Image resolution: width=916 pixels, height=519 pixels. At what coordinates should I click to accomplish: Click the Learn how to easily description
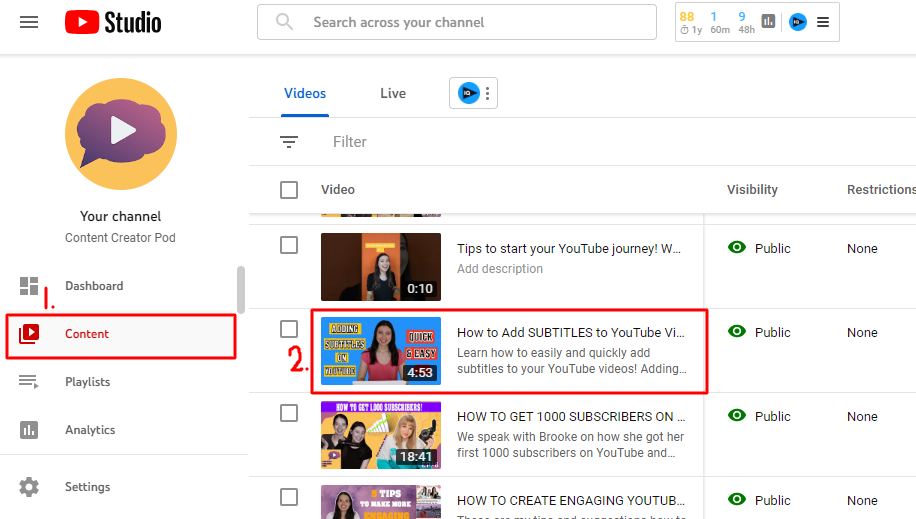[x=572, y=361]
